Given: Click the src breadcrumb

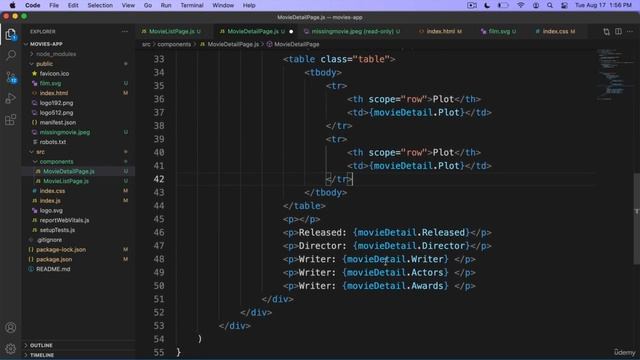Looking at the screenshot, I should coord(146,44).
